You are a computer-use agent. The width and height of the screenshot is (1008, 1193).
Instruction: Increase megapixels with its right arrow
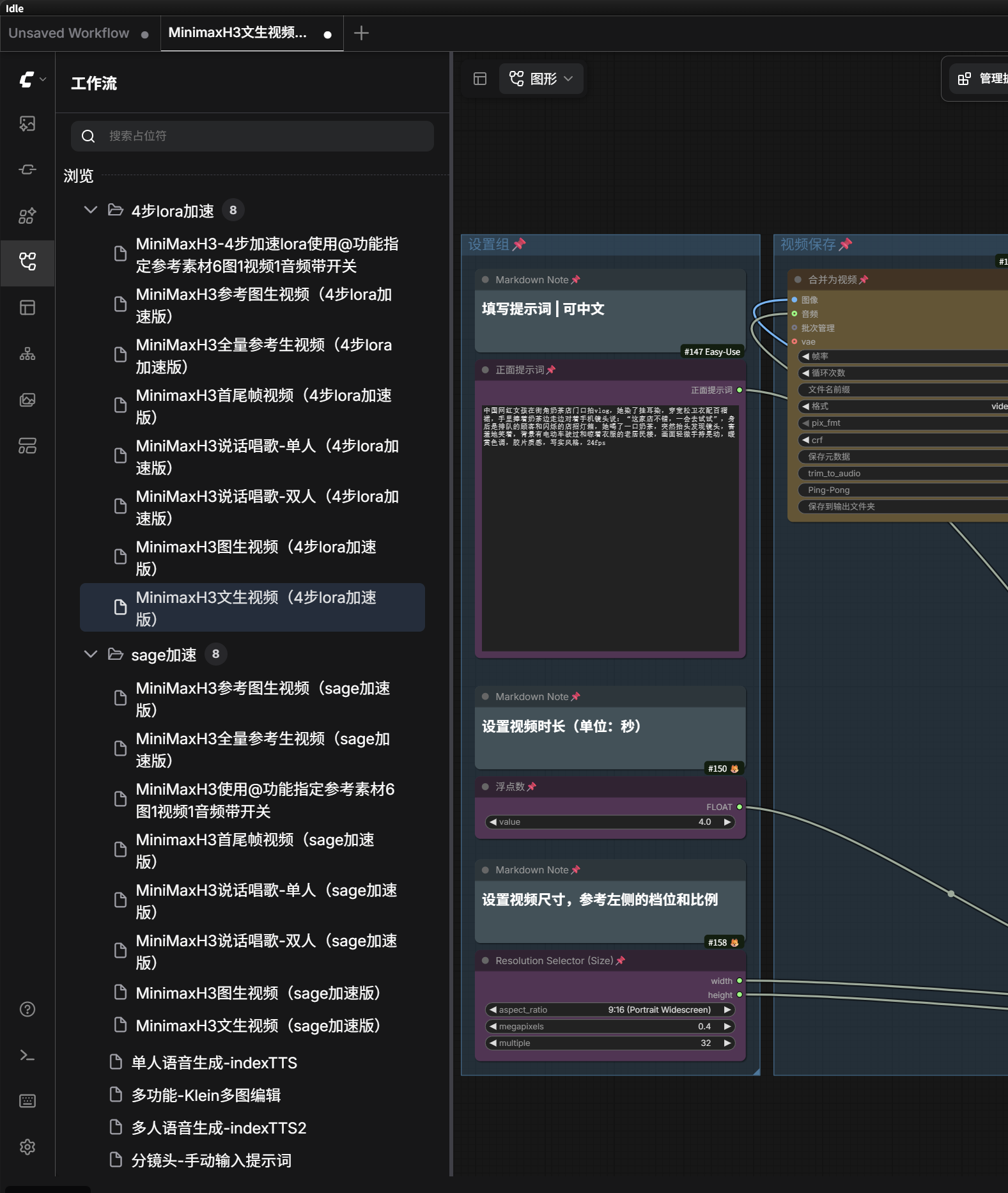[x=727, y=1027]
